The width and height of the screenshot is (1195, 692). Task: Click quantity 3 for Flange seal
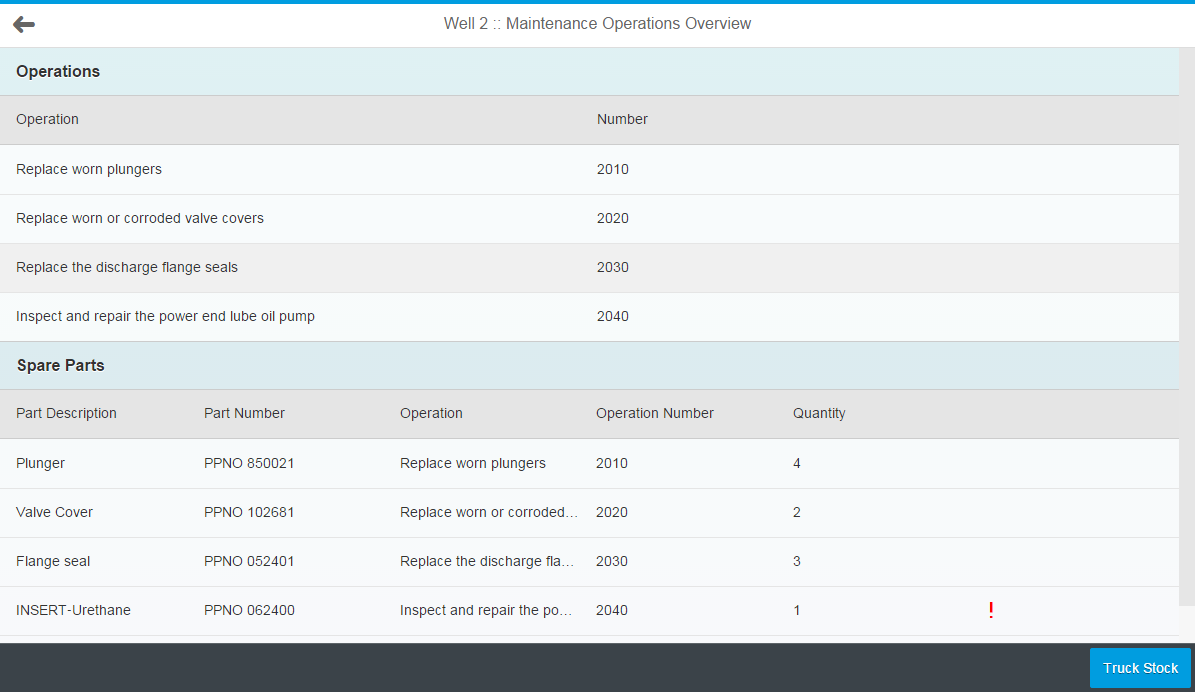pyautogui.click(x=796, y=562)
